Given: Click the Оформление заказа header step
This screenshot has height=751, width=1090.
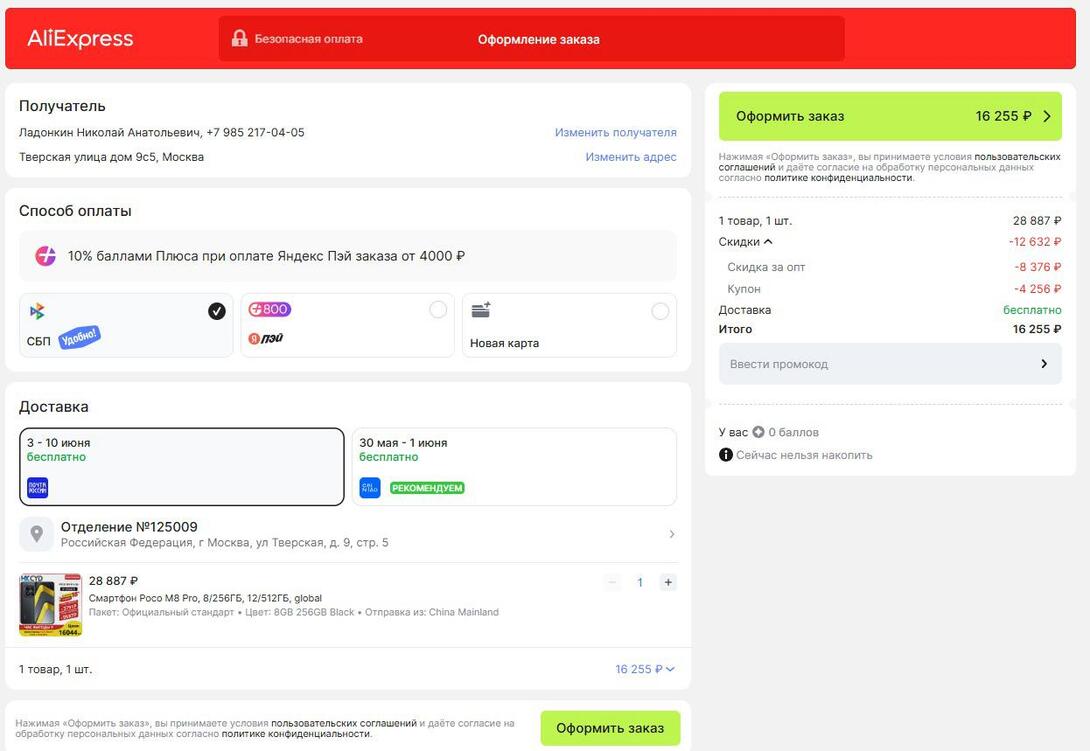Looking at the screenshot, I should (x=538, y=40).
